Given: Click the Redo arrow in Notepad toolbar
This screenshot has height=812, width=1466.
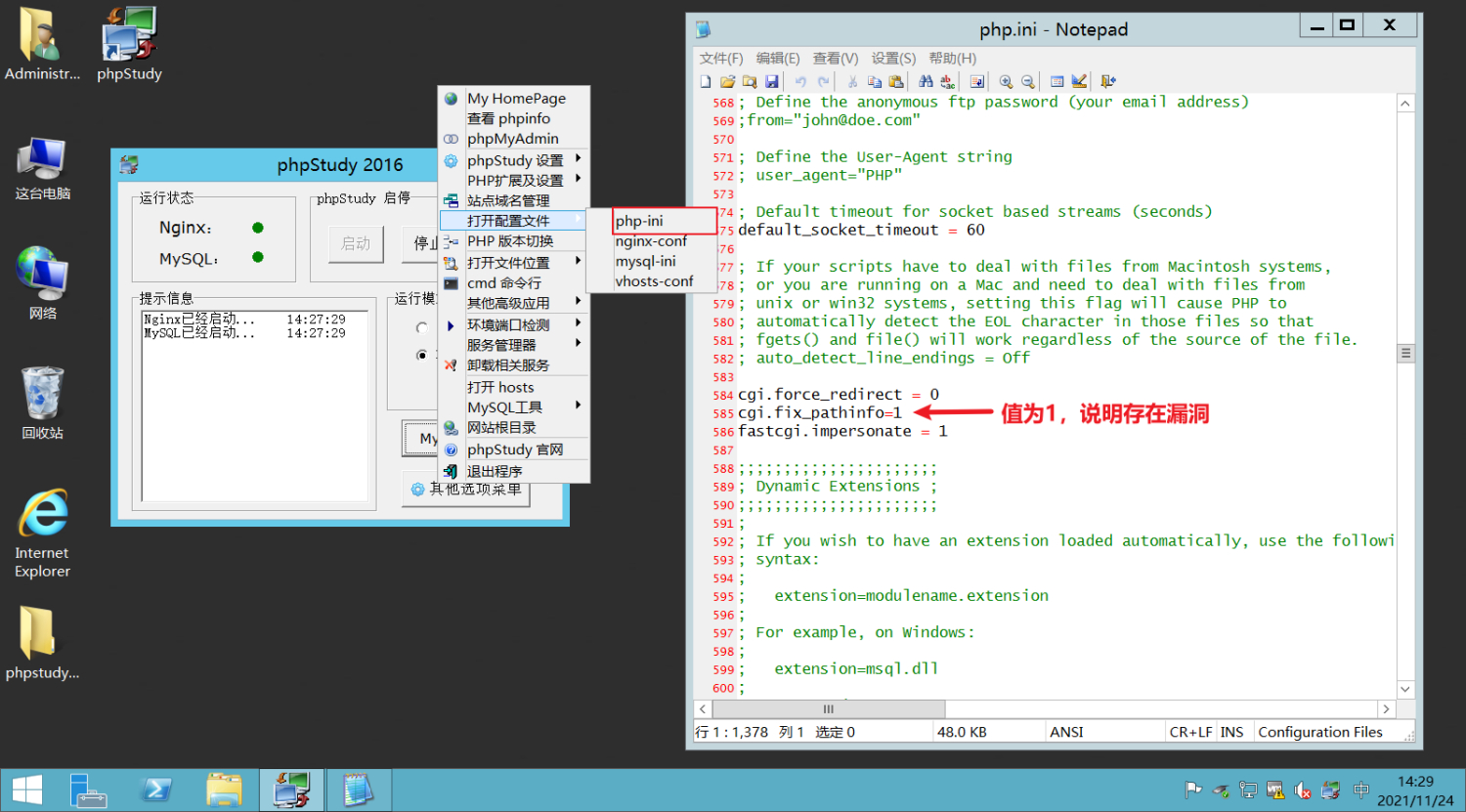Looking at the screenshot, I should point(823,81).
